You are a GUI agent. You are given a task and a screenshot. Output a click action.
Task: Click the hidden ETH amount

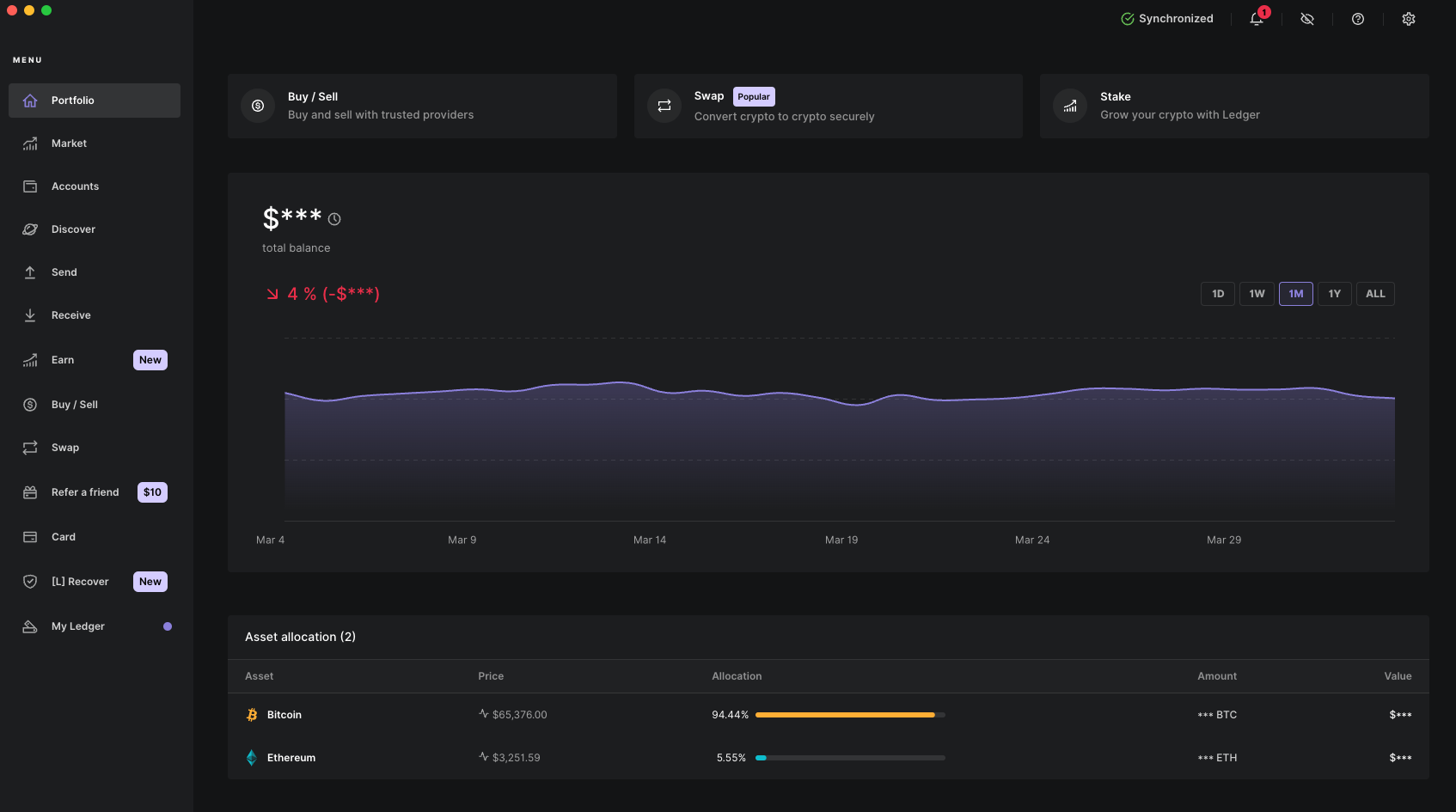point(1217,758)
